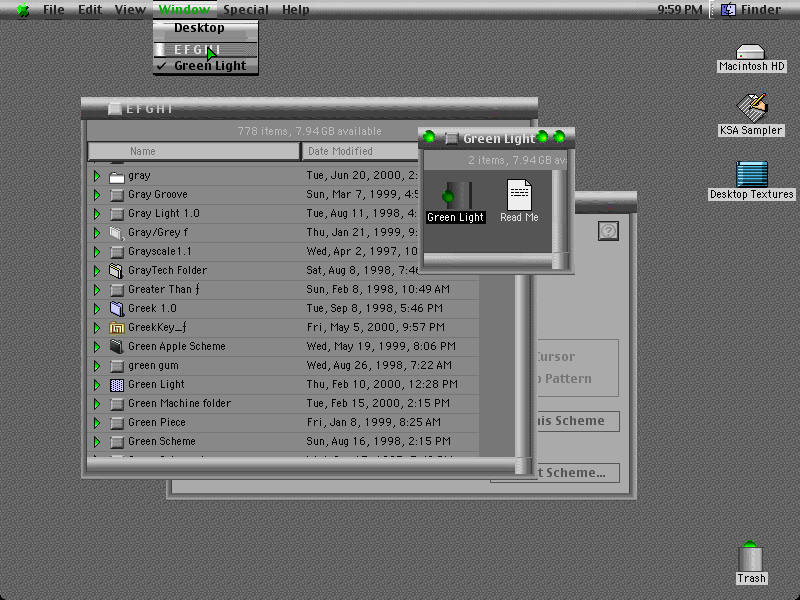Expand the Gray Groove disclosure triangle
The width and height of the screenshot is (800, 600).
[97, 195]
